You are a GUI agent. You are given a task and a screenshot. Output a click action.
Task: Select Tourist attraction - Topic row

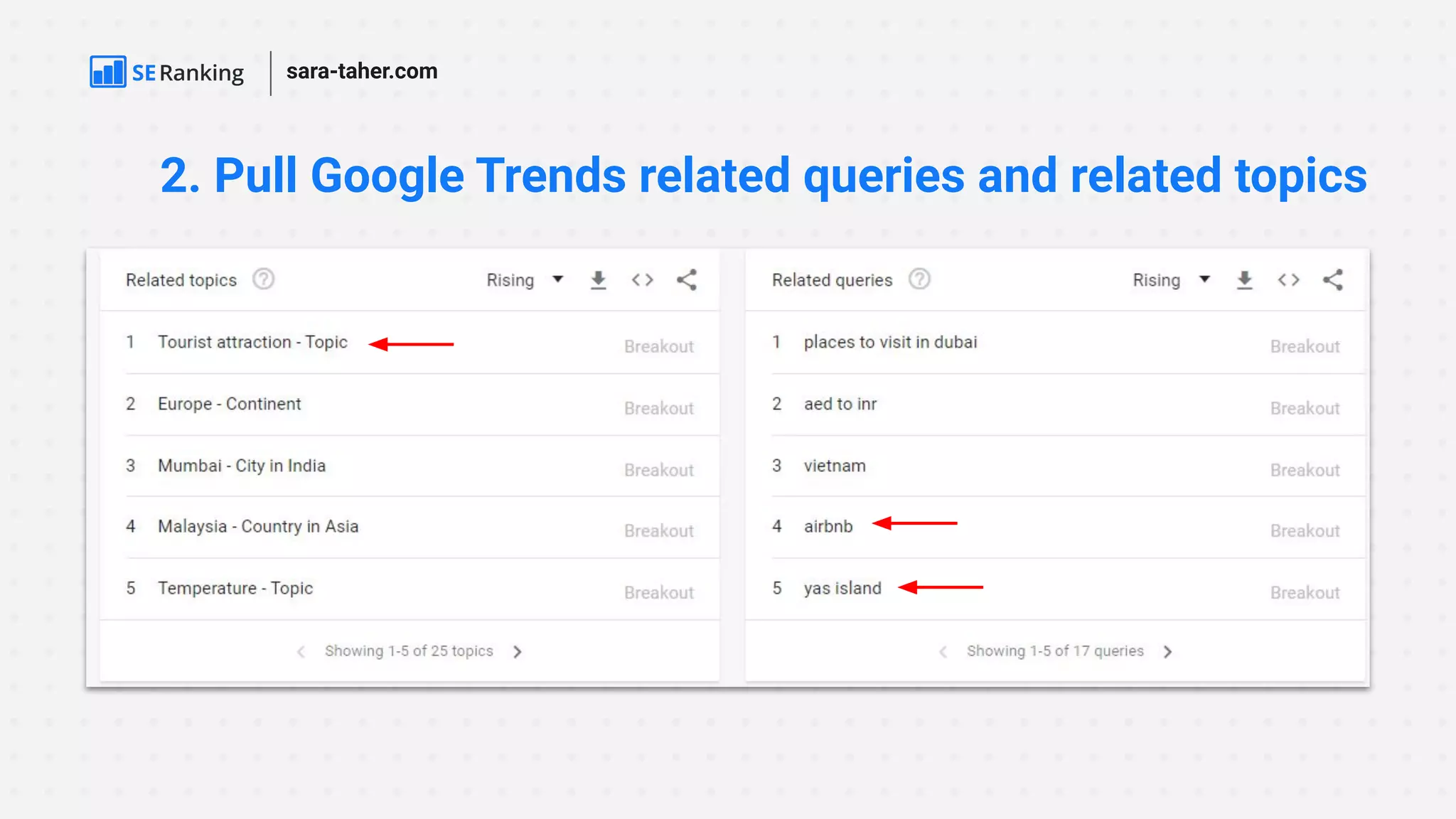pos(409,343)
